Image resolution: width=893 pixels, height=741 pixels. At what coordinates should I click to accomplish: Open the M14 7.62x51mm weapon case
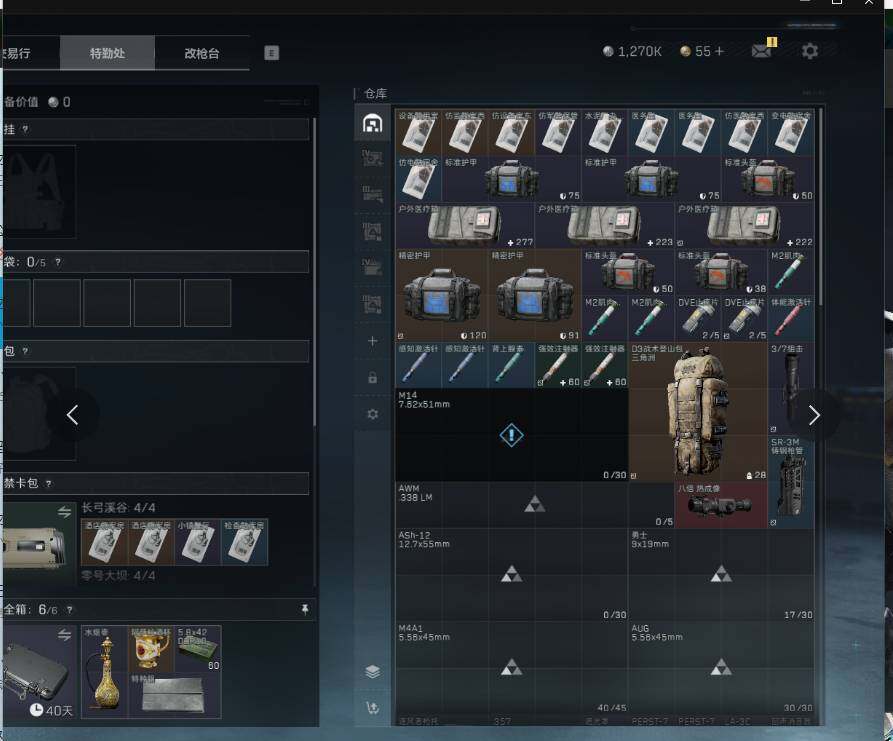(511, 435)
